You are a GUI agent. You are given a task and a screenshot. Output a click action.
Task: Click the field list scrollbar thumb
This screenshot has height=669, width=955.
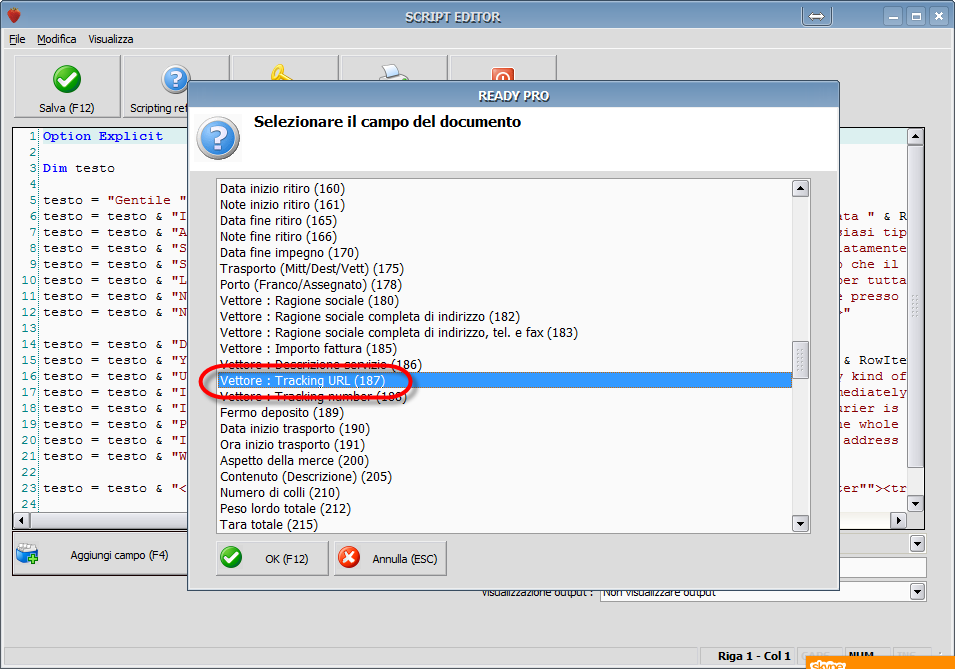[800, 359]
